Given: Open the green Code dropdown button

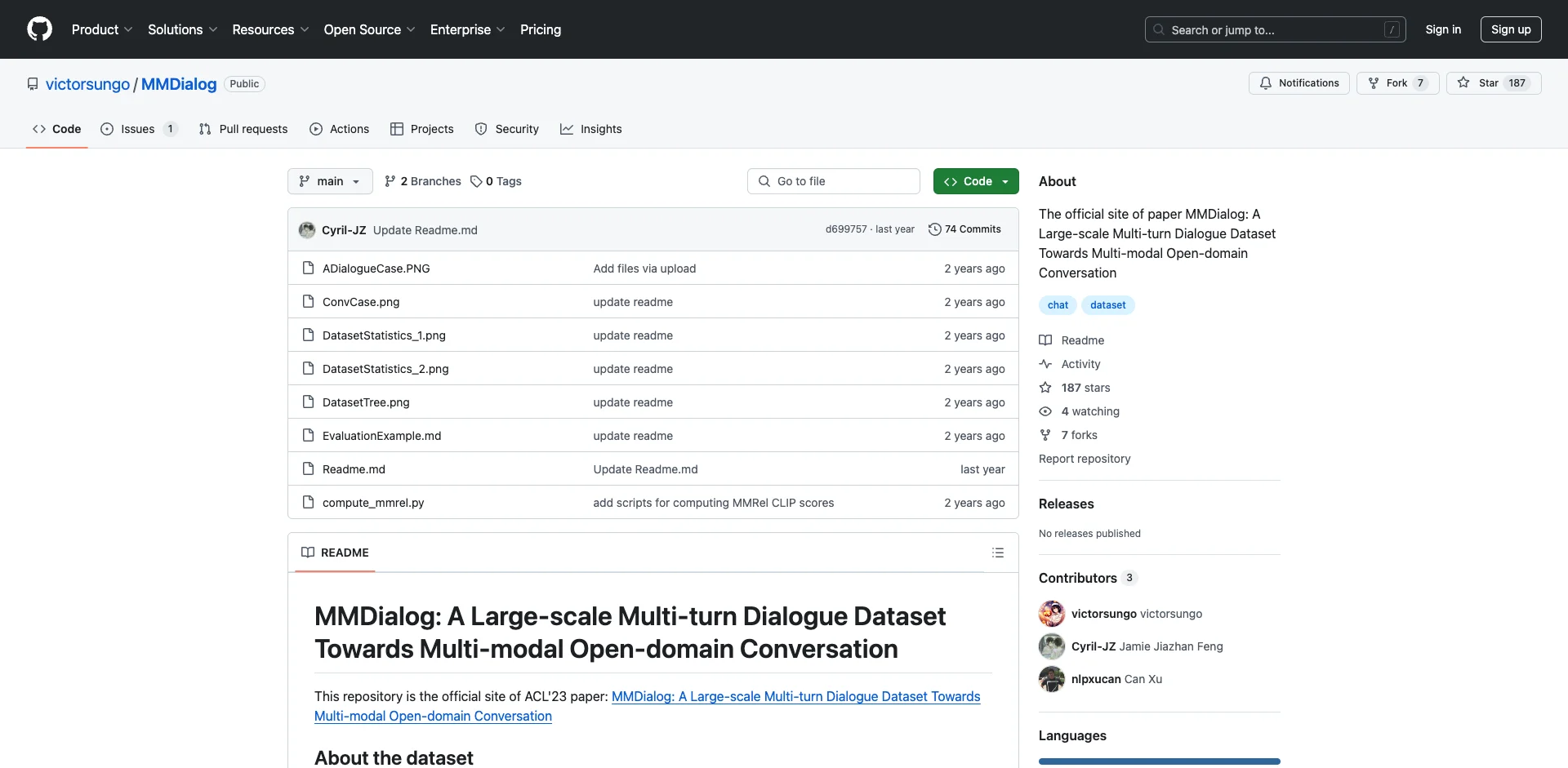Looking at the screenshot, I should pos(976,181).
